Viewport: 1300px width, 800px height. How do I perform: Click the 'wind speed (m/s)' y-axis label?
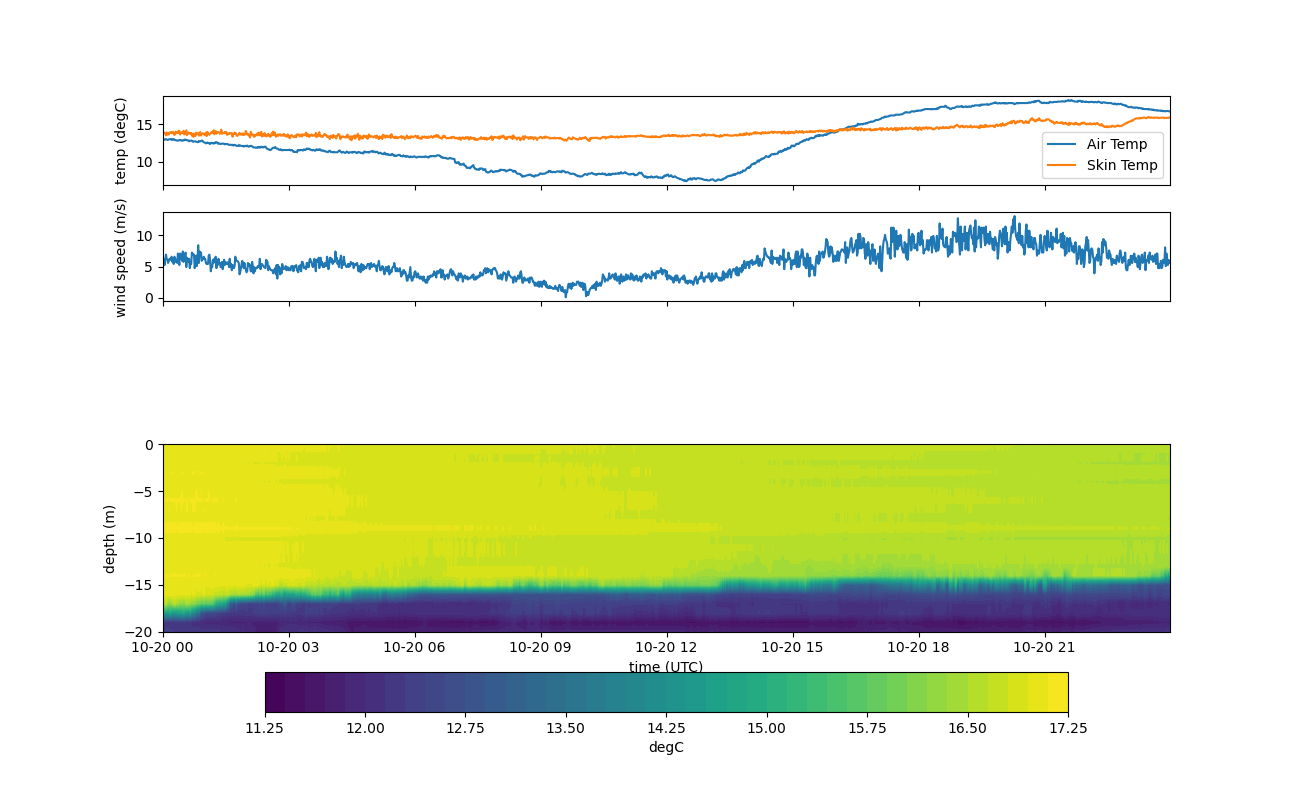coord(121,257)
